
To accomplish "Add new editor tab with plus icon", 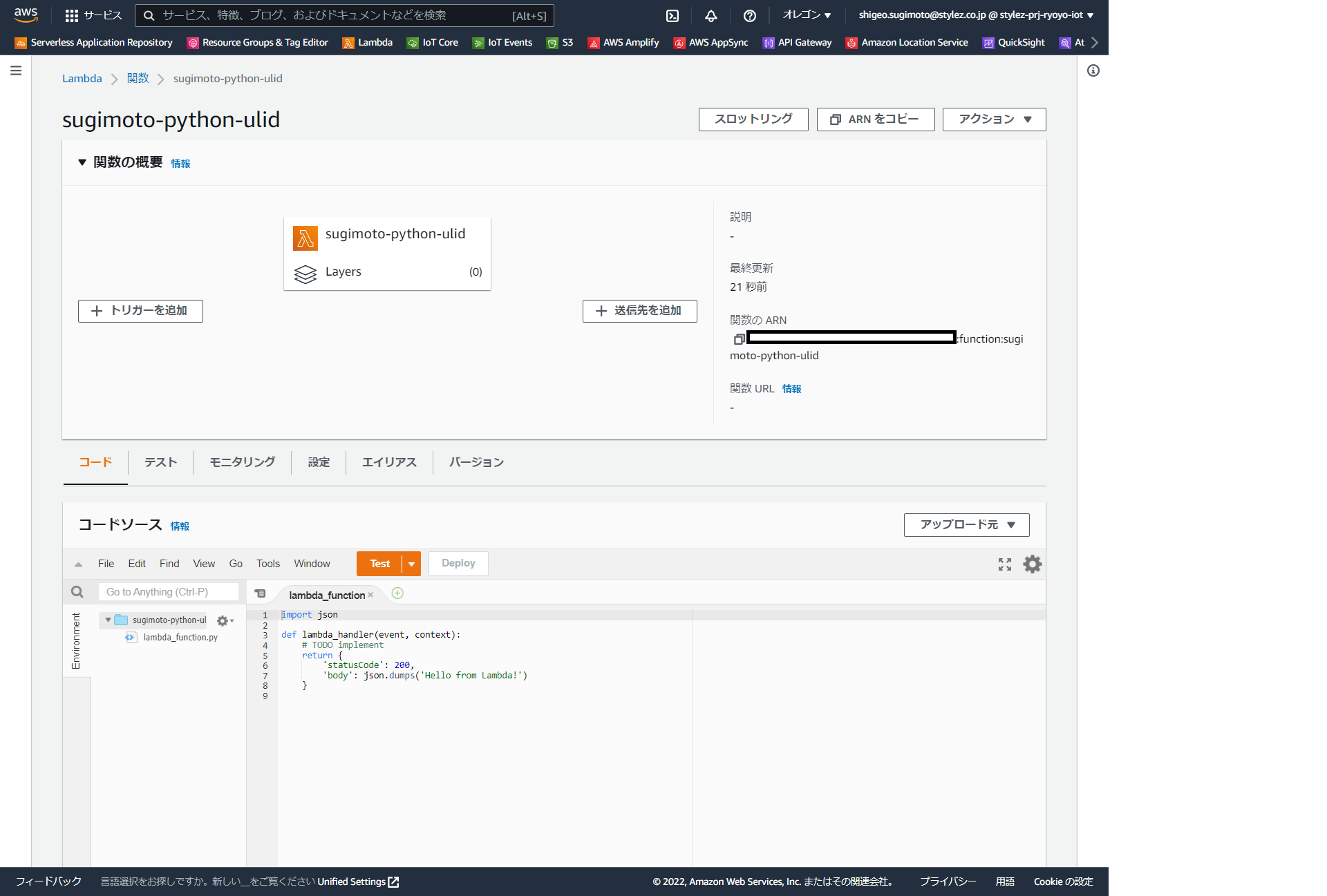I will [397, 593].
